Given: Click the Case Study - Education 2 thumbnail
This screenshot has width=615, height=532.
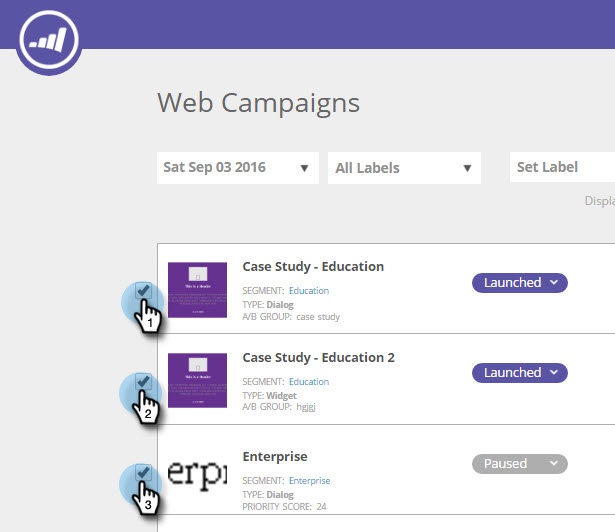Looking at the screenshot, I should (197, 381).
